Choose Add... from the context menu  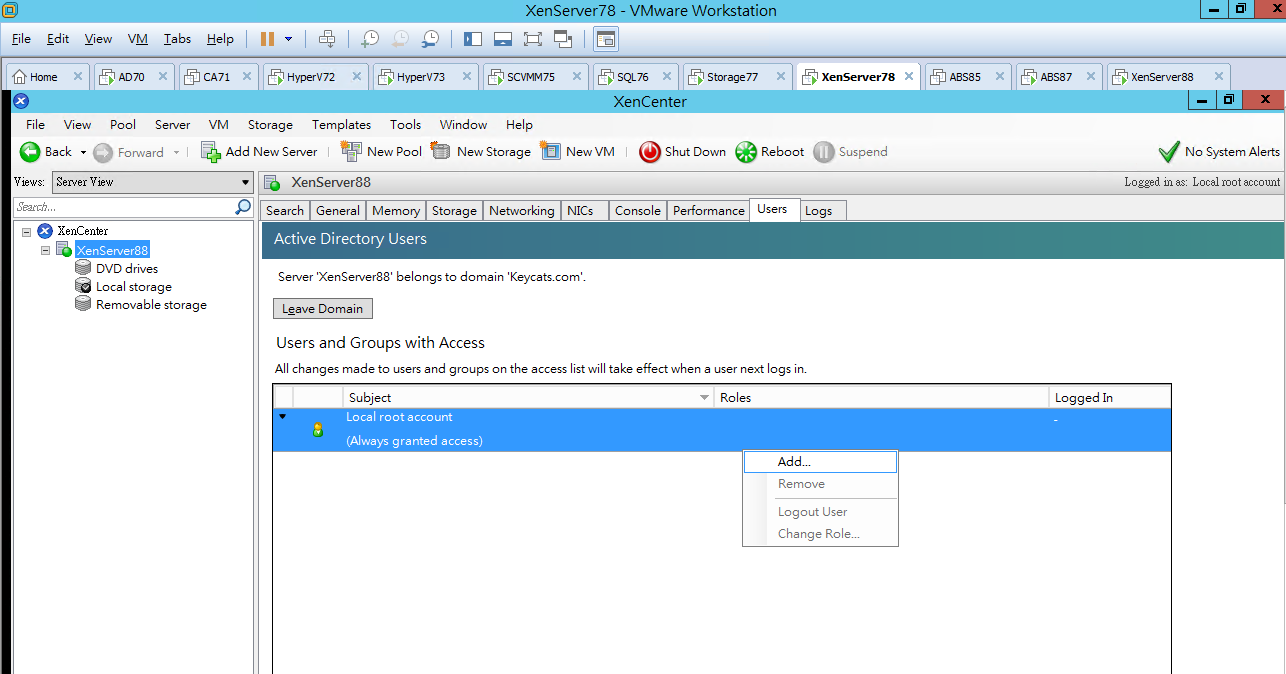coord(820,462)
